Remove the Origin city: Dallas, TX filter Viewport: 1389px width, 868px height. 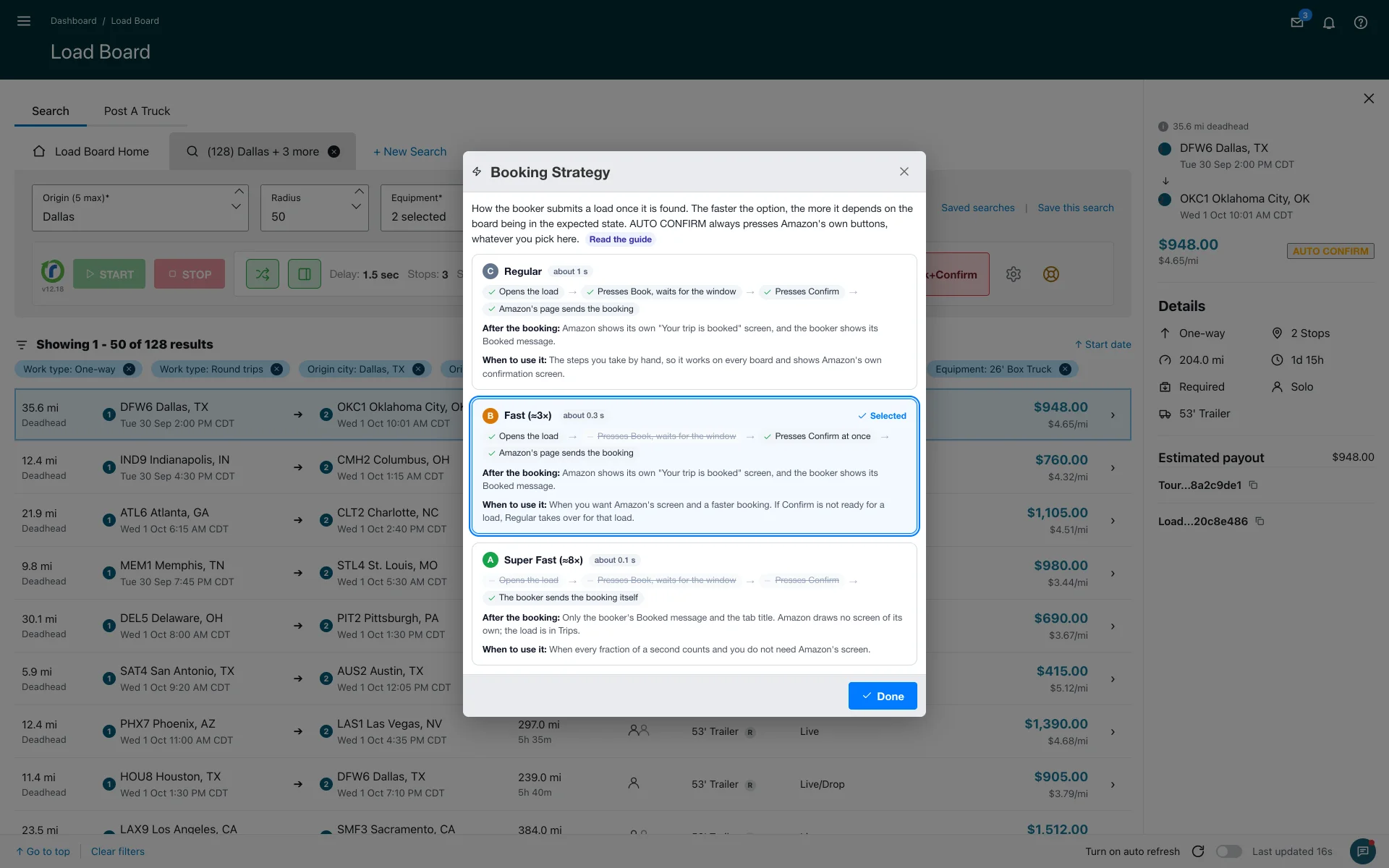418,369
